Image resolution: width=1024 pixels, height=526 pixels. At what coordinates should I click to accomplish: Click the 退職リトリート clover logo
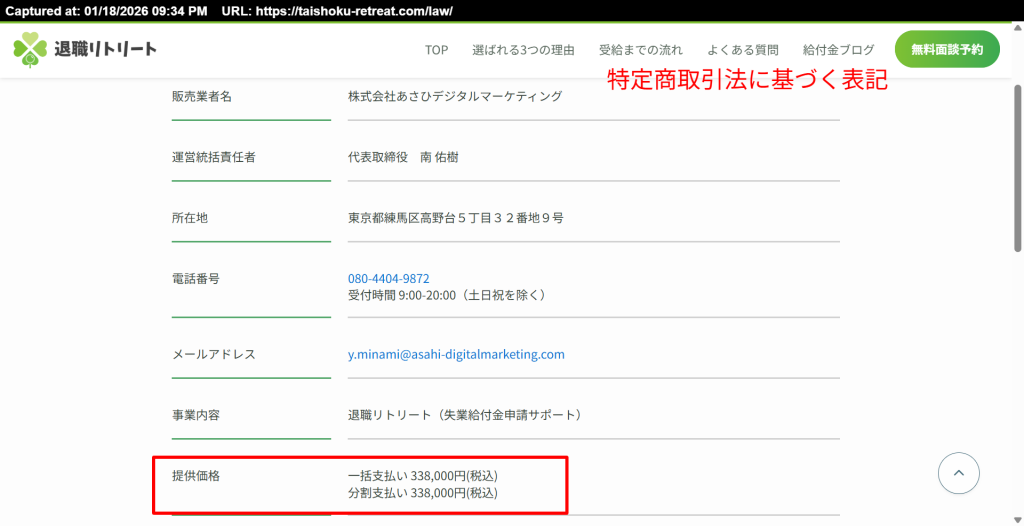tap(30, 50)
